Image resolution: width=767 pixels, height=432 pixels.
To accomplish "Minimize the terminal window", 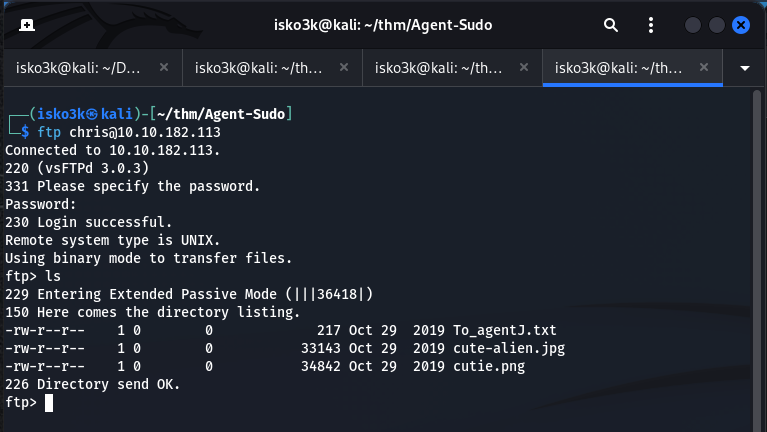I will (693, 25).
